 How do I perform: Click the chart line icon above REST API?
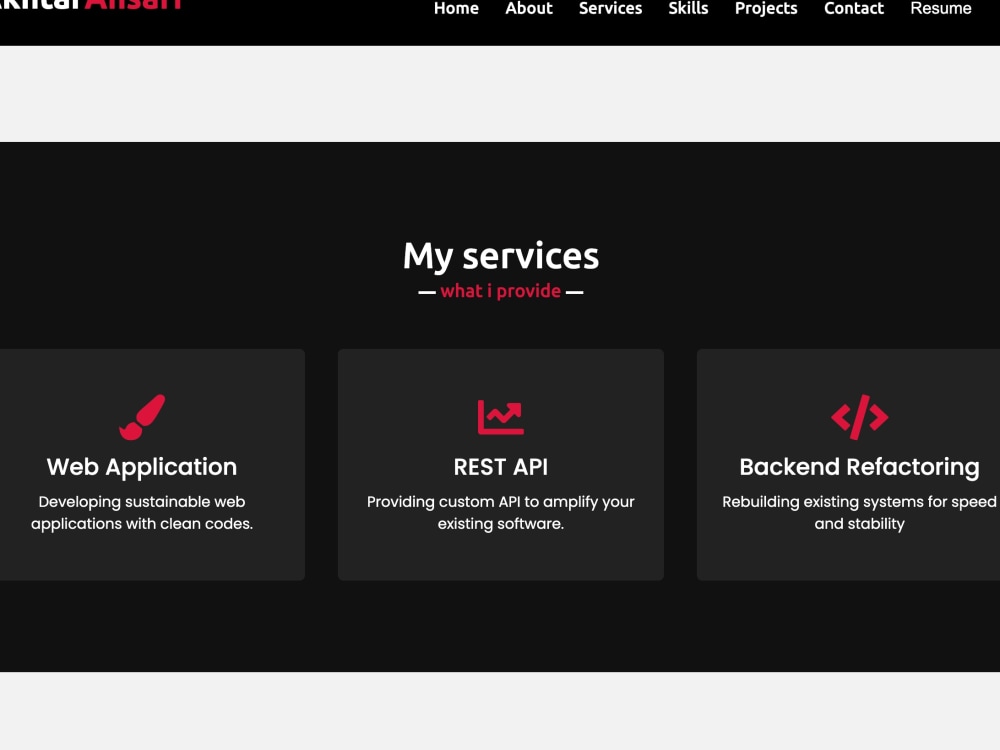pos(501,417)
